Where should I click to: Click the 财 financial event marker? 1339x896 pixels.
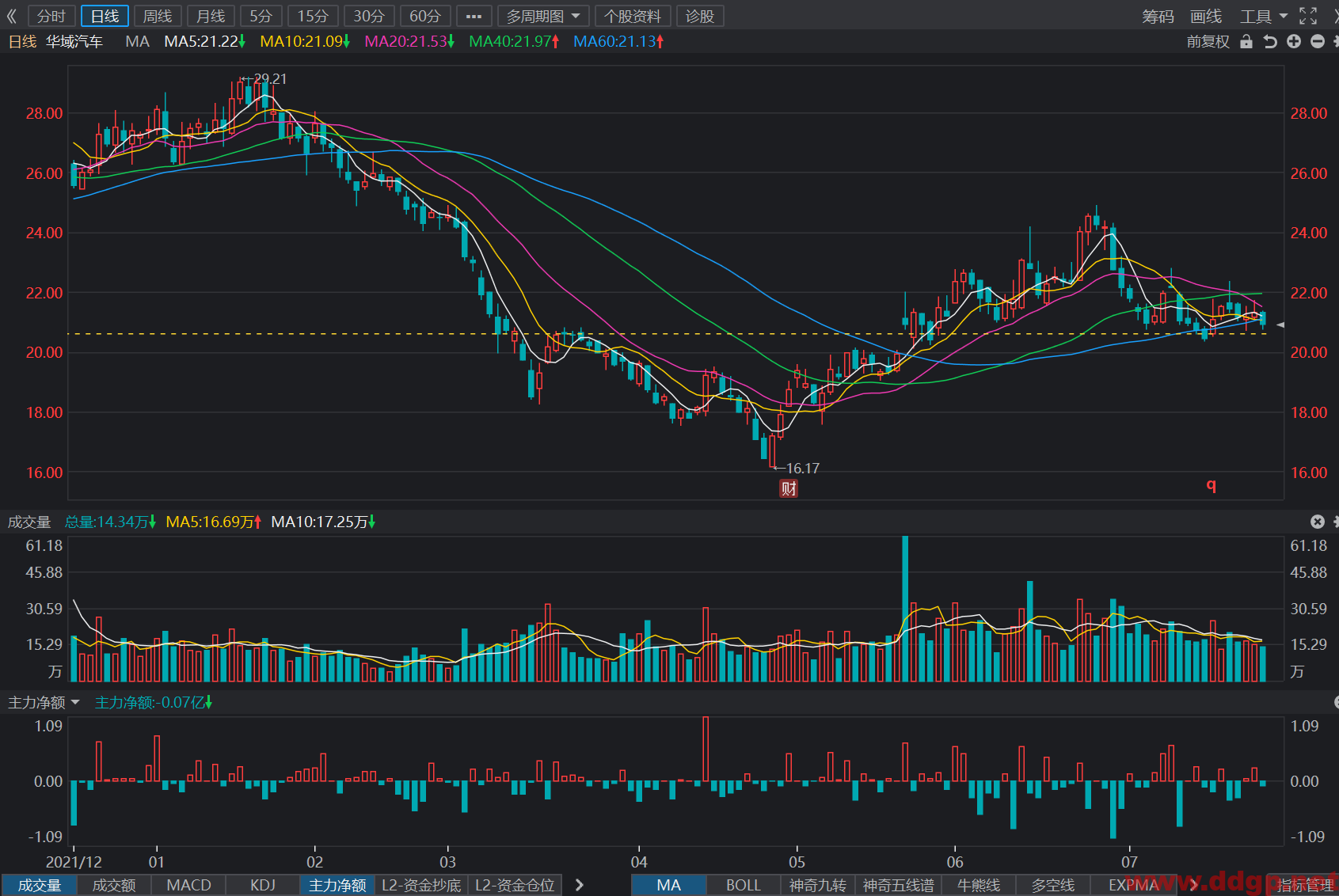(x=789, y=488)
